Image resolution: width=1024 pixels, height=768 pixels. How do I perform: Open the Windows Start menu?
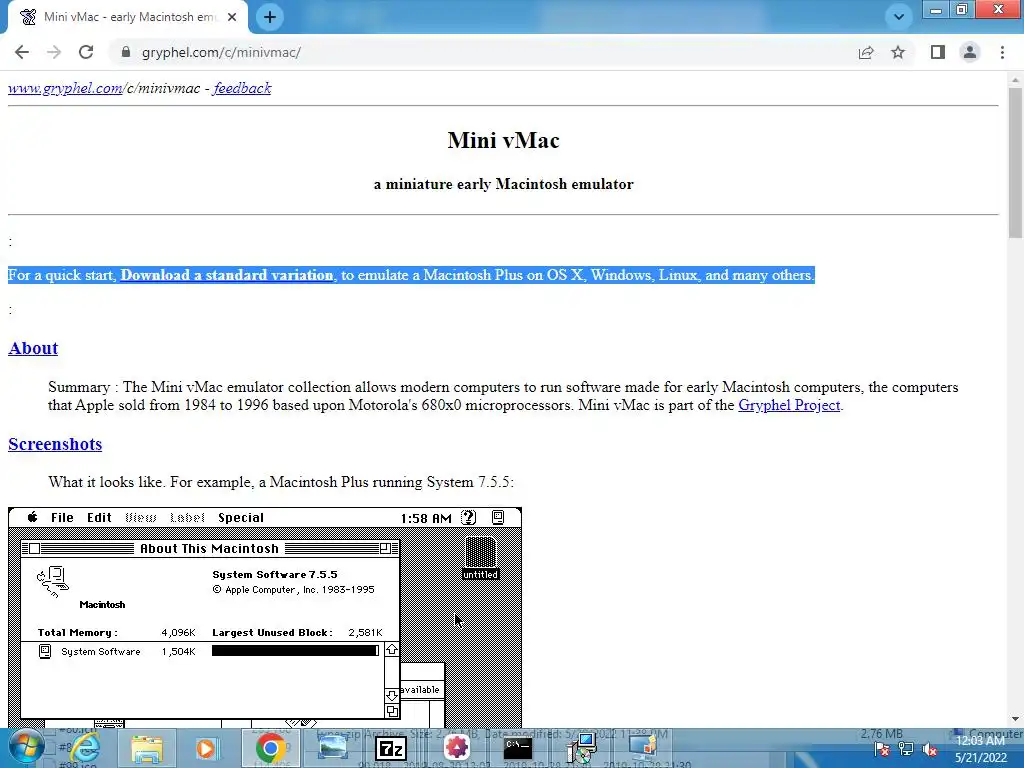(x=26, y=748)
